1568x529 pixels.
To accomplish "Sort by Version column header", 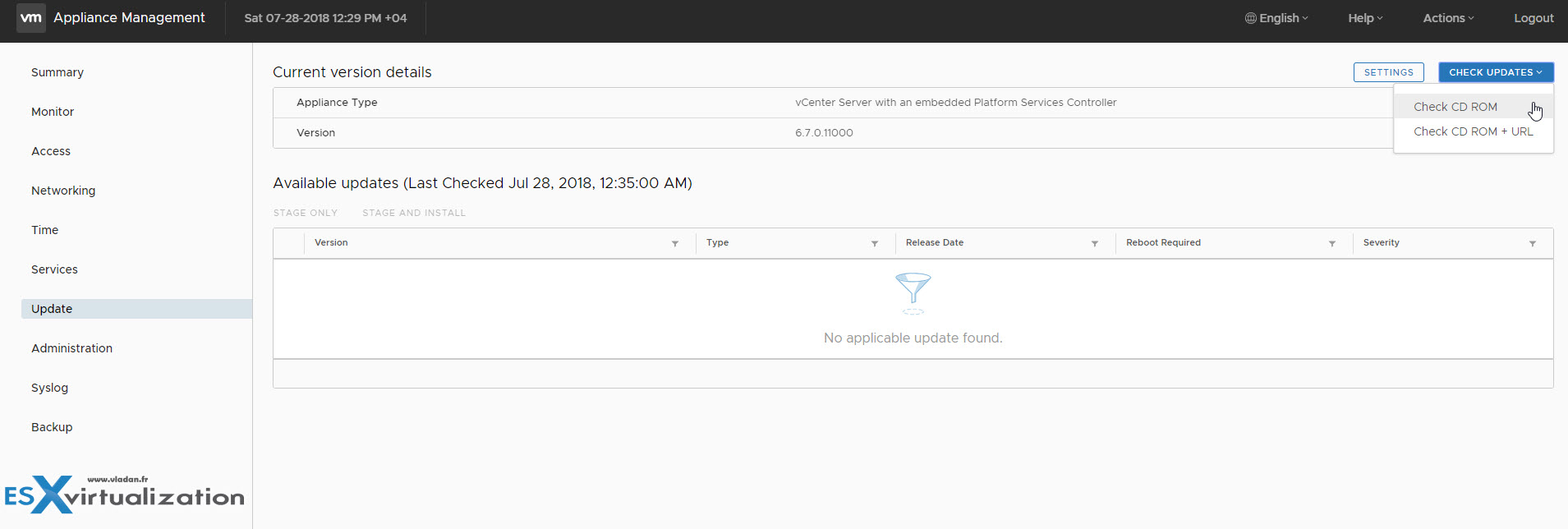I will [x=331, y=243].
